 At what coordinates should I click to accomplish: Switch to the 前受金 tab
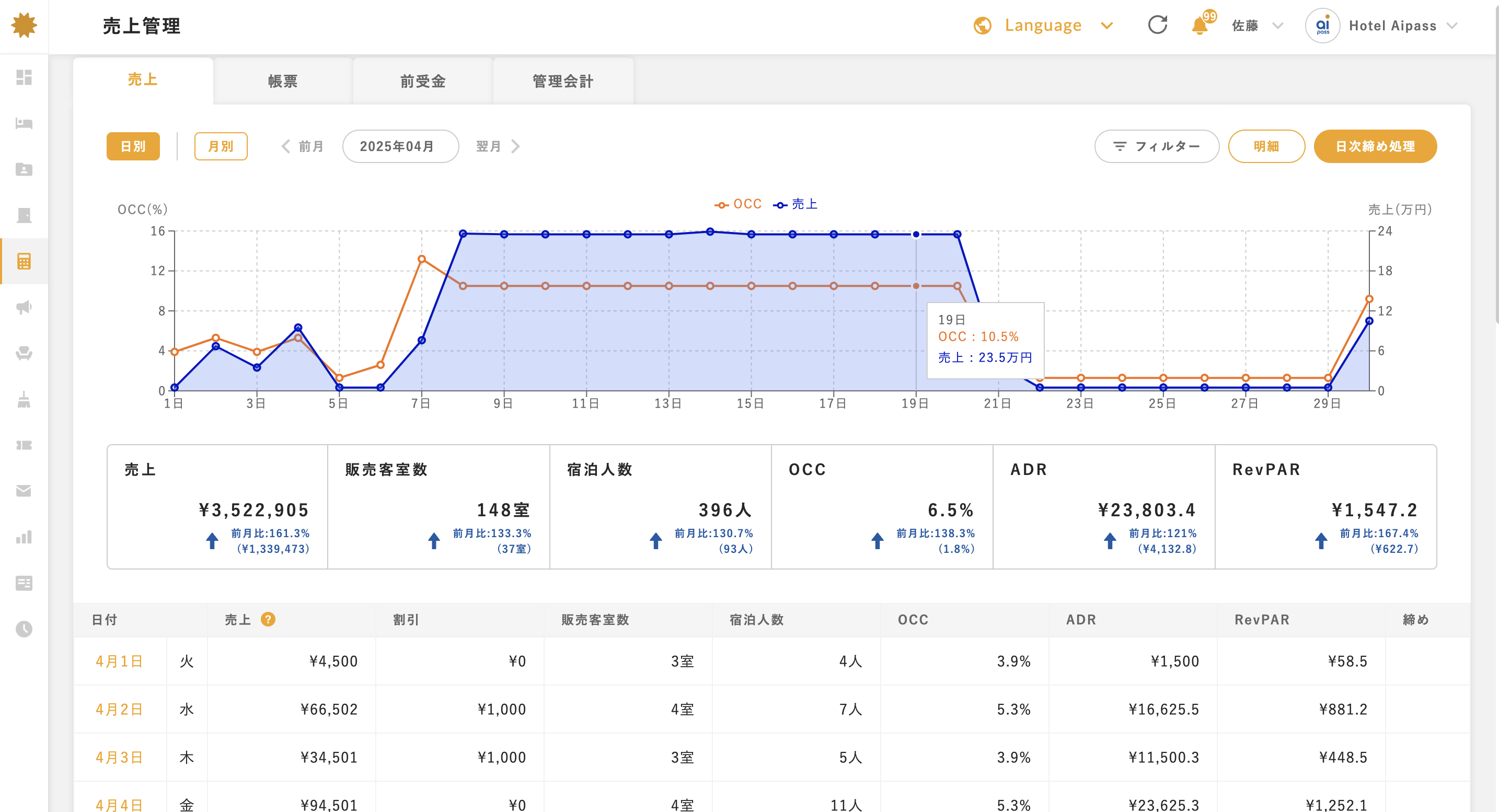(x=423, y=82)
